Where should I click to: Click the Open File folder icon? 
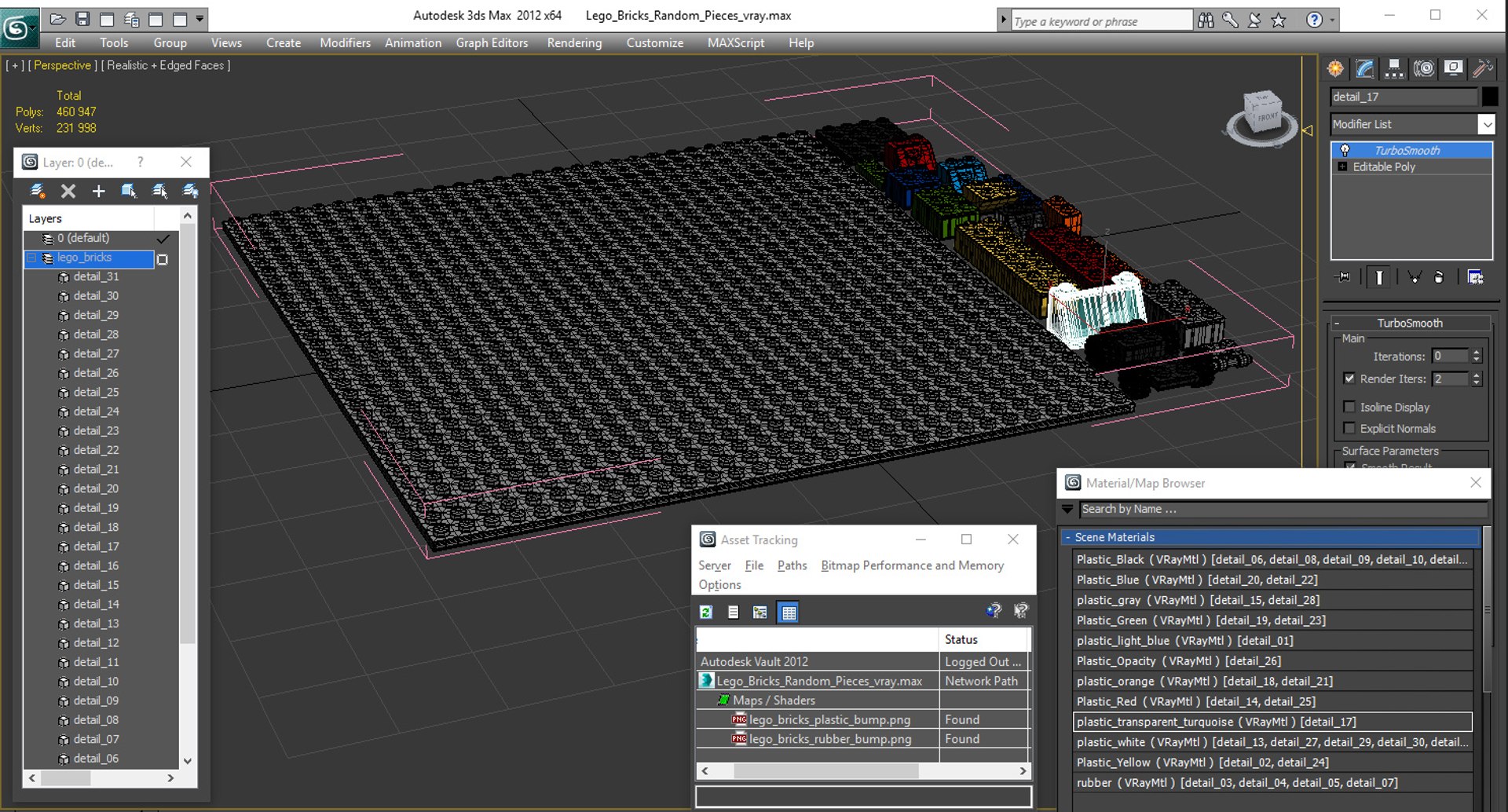pos(57,19)
